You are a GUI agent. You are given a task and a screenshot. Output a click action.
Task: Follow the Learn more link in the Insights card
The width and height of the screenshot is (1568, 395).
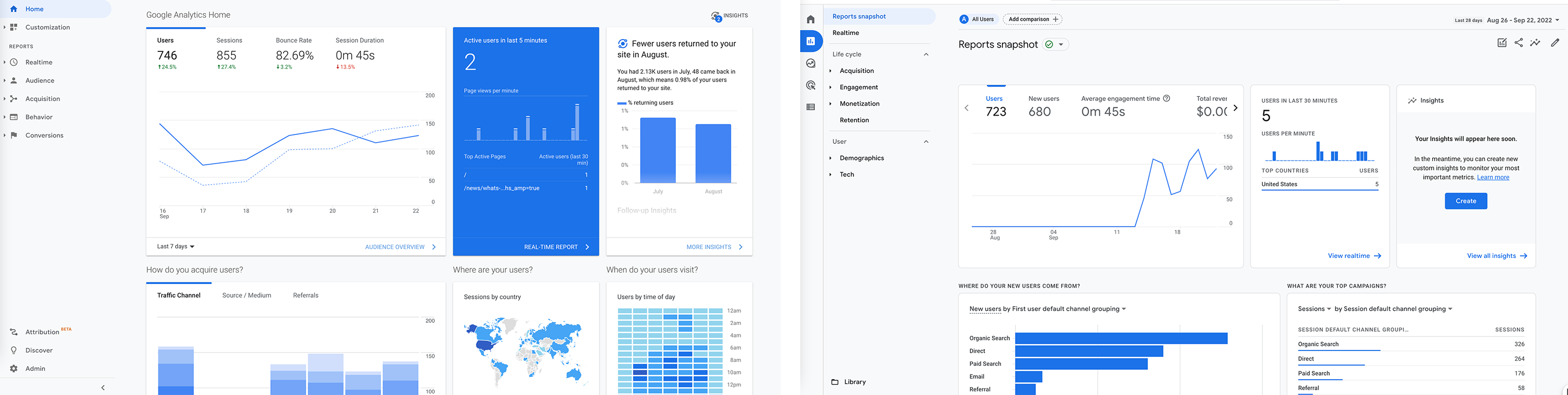[1493, 177]
